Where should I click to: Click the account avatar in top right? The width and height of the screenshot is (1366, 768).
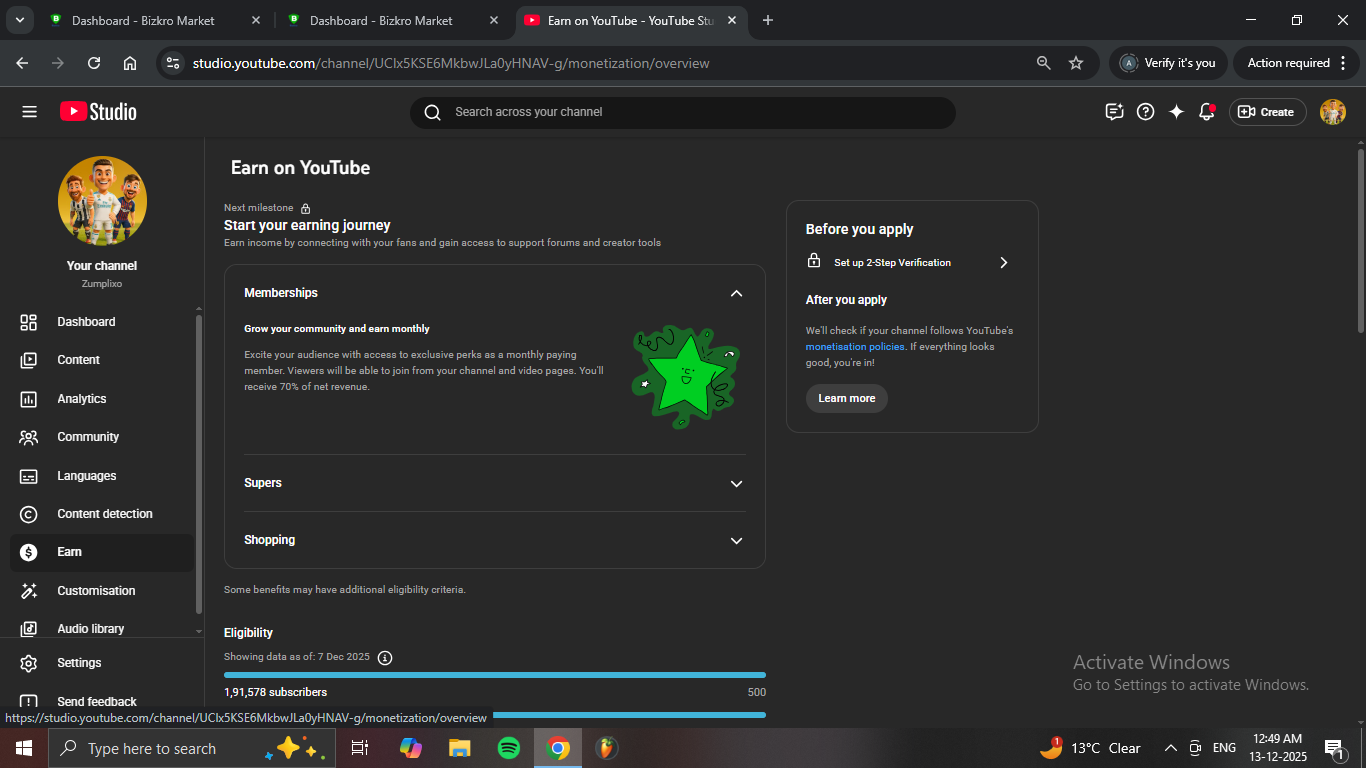tap(1333, 112)
